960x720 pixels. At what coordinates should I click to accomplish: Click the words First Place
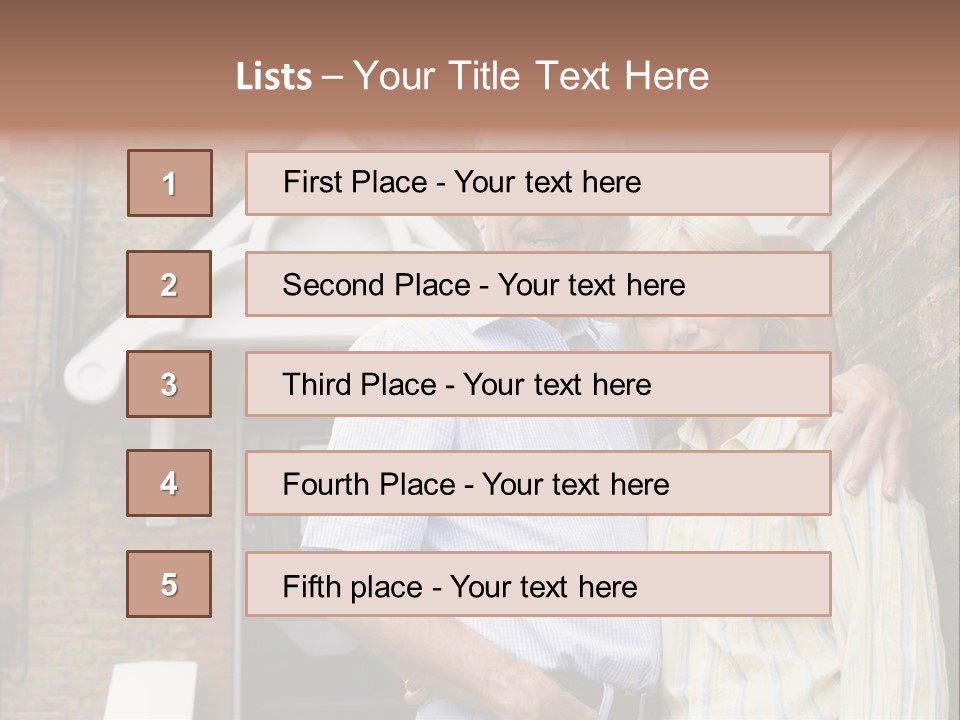point(355,182)
